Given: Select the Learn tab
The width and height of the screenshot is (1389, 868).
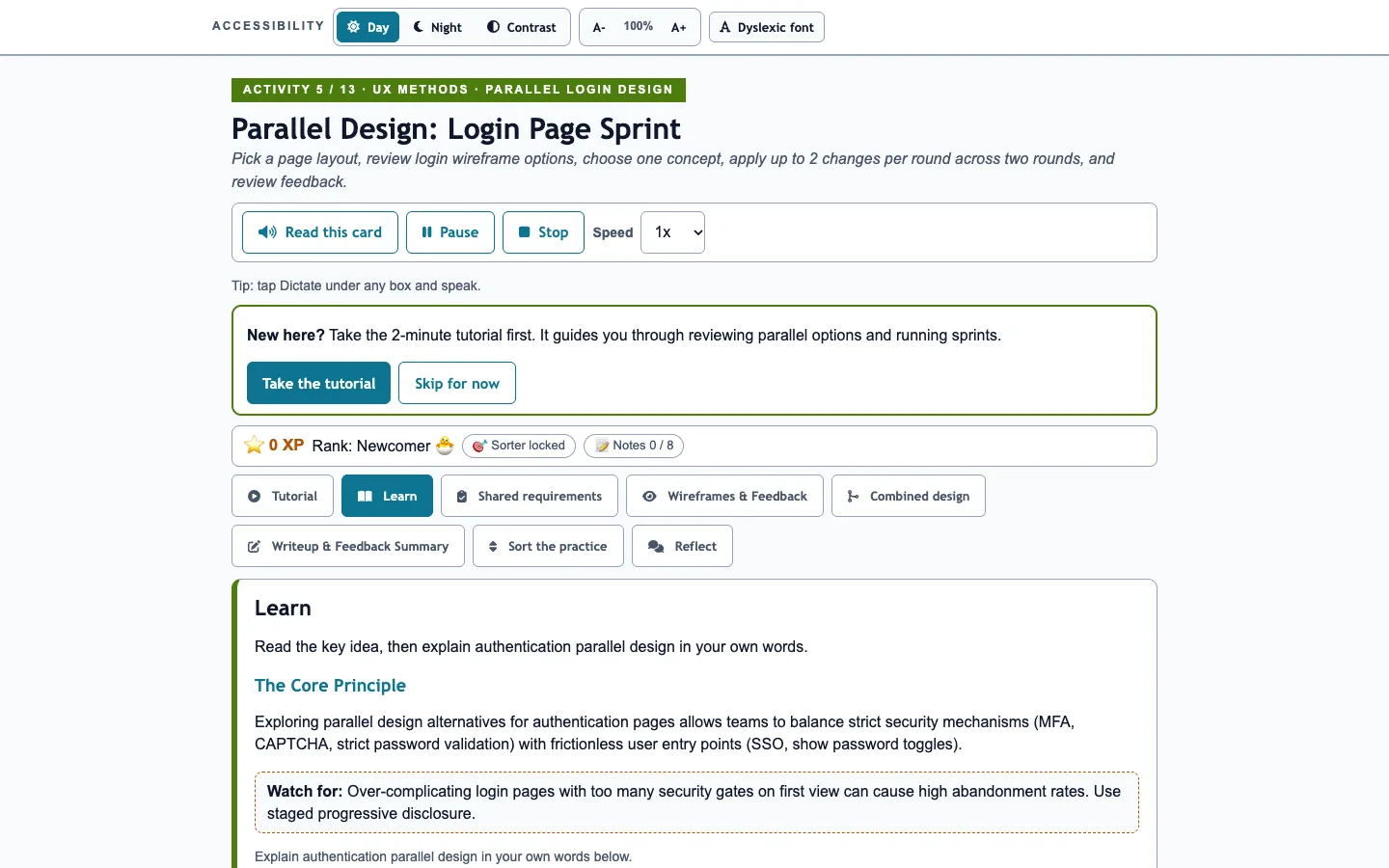Looking at the screenshot, I should tap(387, 496).
